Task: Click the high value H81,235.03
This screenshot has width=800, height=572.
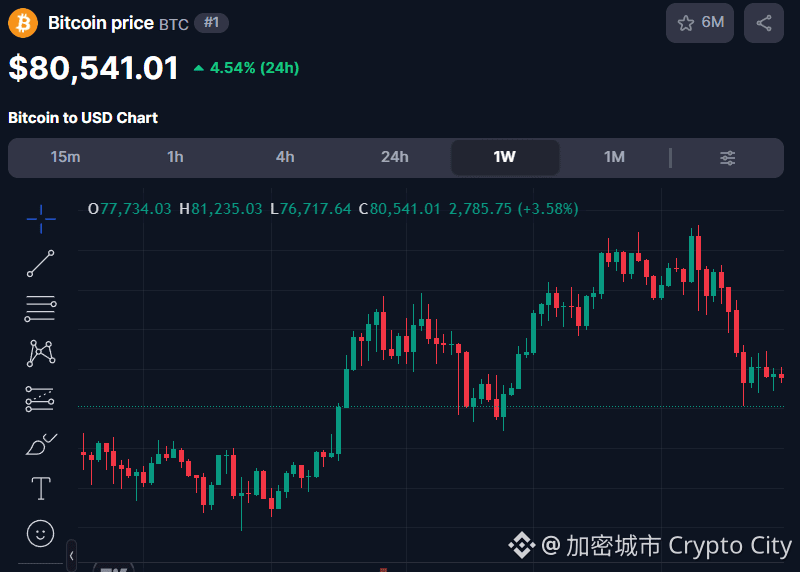Action: pos(220,209)
